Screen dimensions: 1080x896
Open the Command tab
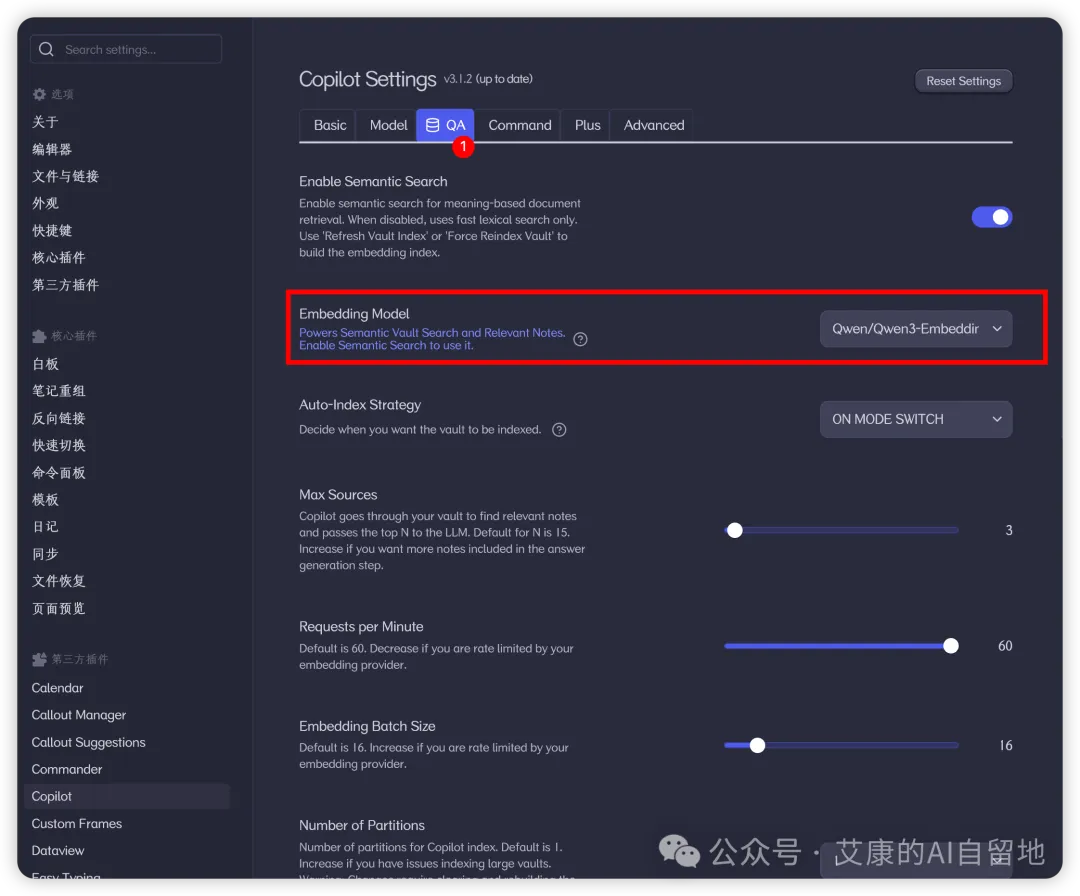520,125
